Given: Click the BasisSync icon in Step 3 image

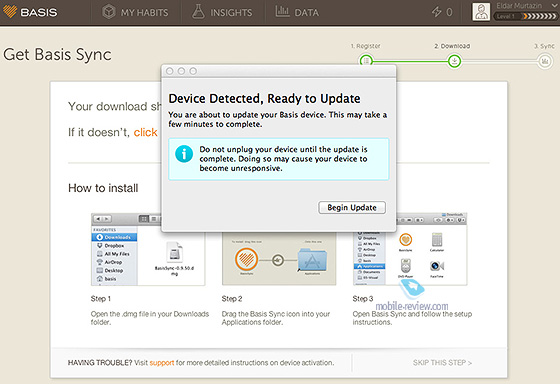Looking at the screenshot, I should tap(405, 239).
